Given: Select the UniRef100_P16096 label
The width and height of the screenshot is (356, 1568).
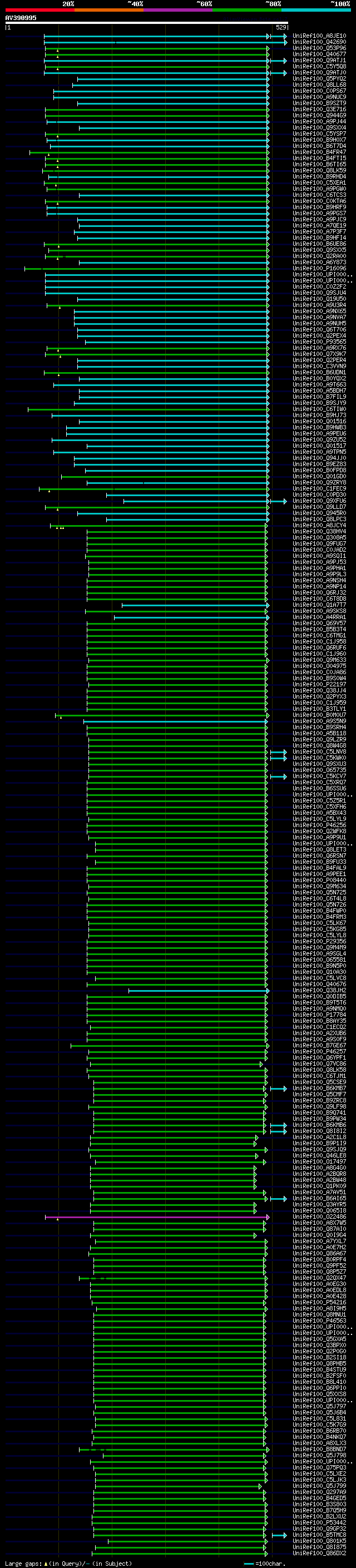Looking at the screenshot, I should click(x=319, y=269).
